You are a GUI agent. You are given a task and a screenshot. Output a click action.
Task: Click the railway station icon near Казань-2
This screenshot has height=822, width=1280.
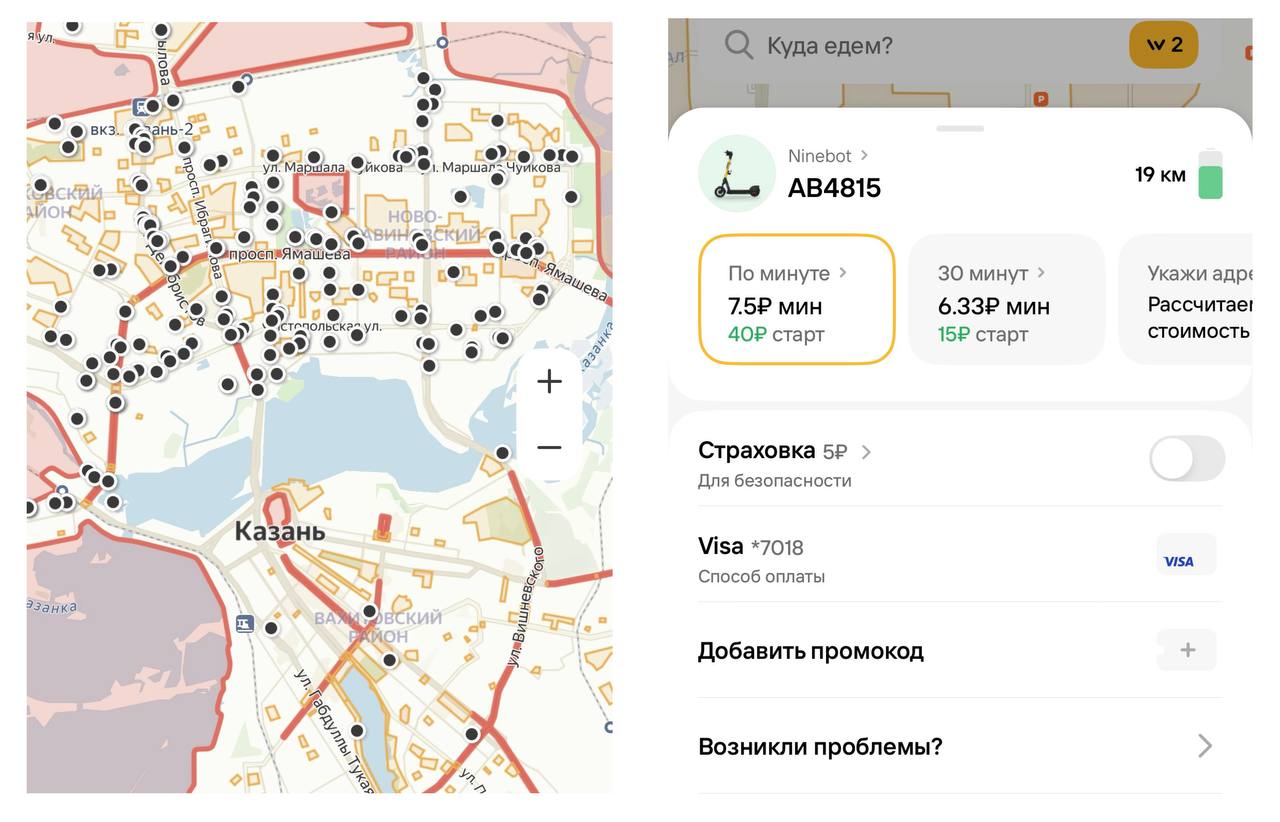[x=139, y=106]
